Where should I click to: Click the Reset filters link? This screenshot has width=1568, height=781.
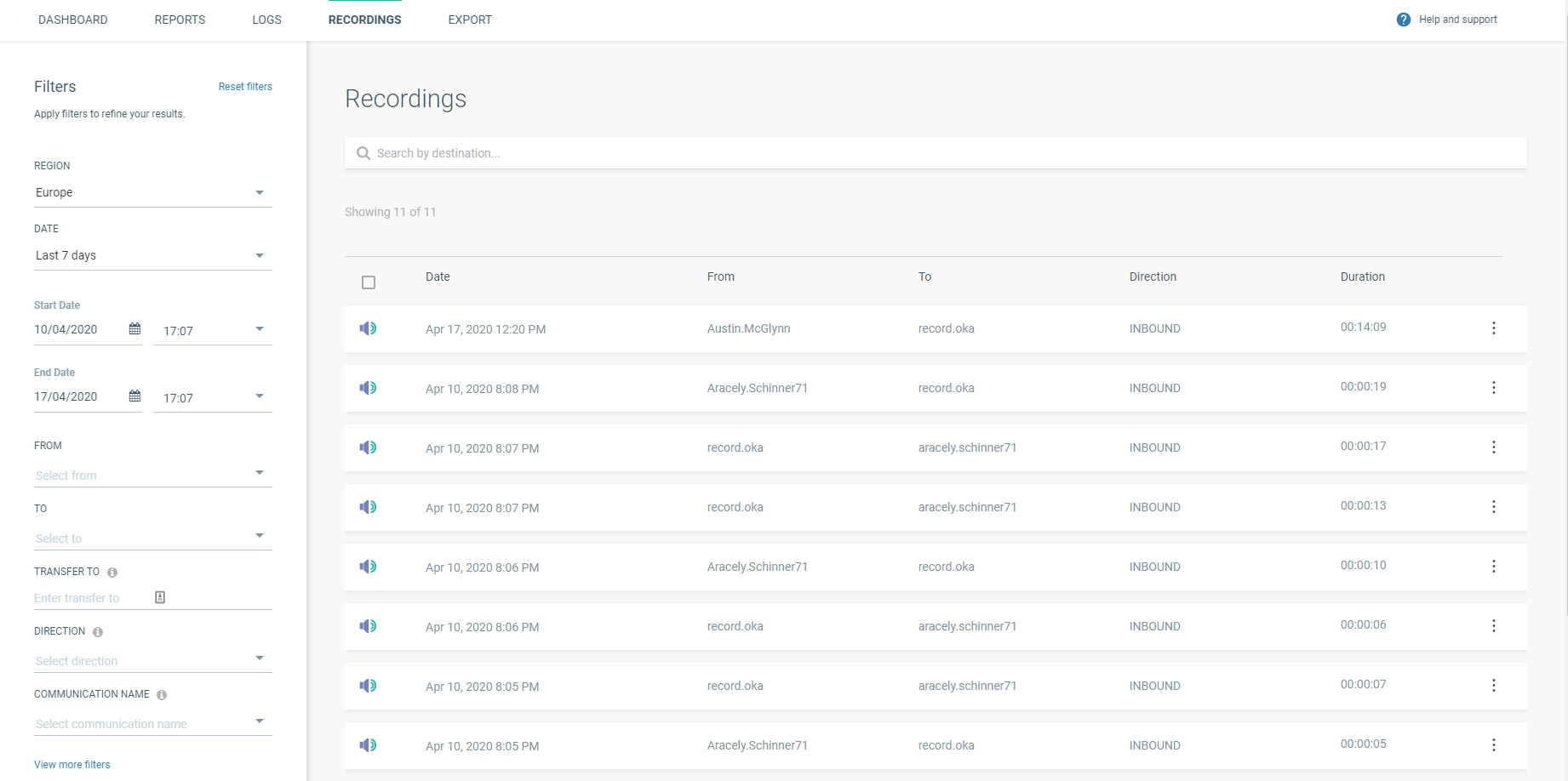245,87
